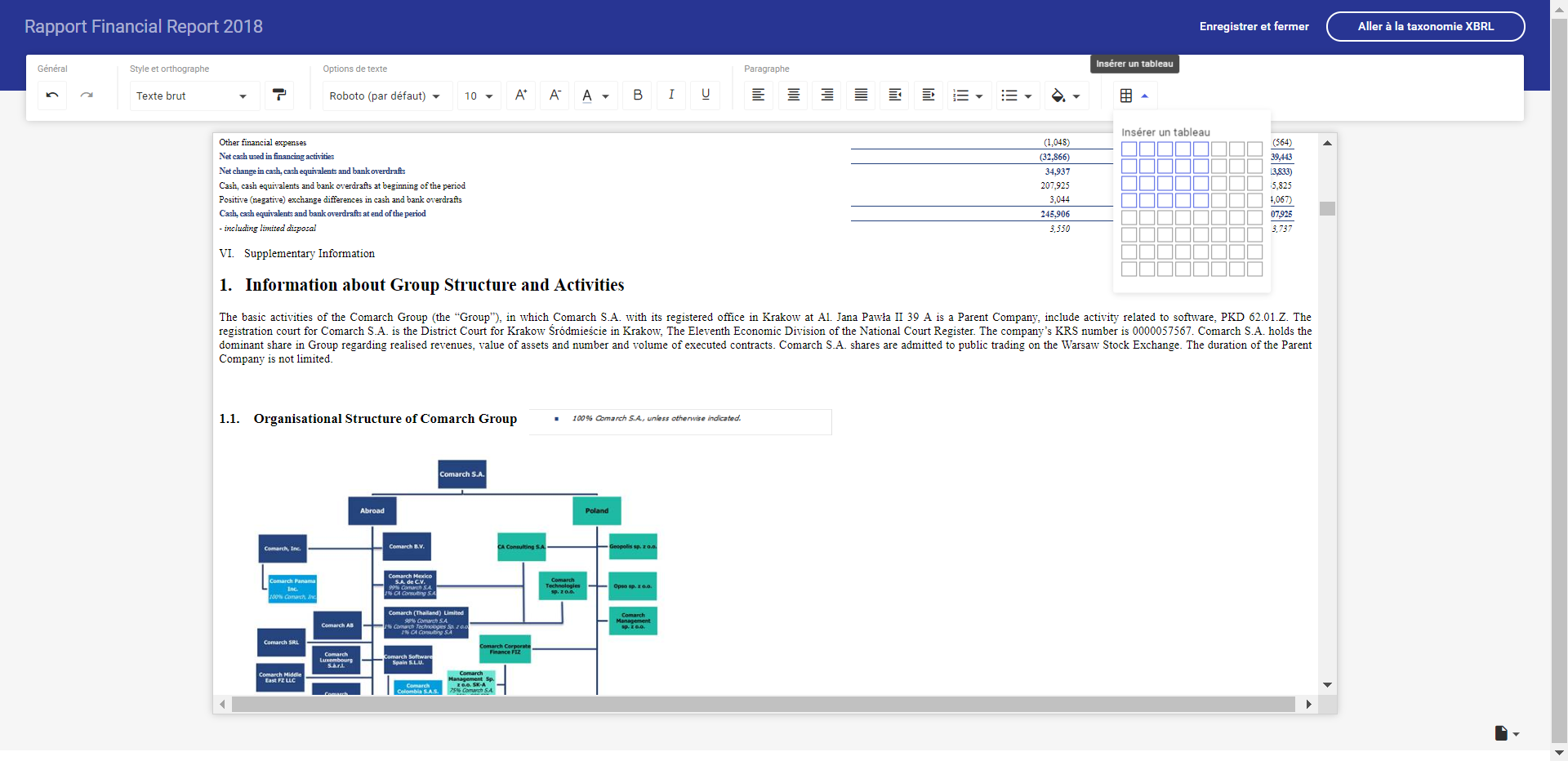This screenshot has height=761, width=1568.
Task: Click the Net cash used in financing activities row
Action: pos(276,157)
